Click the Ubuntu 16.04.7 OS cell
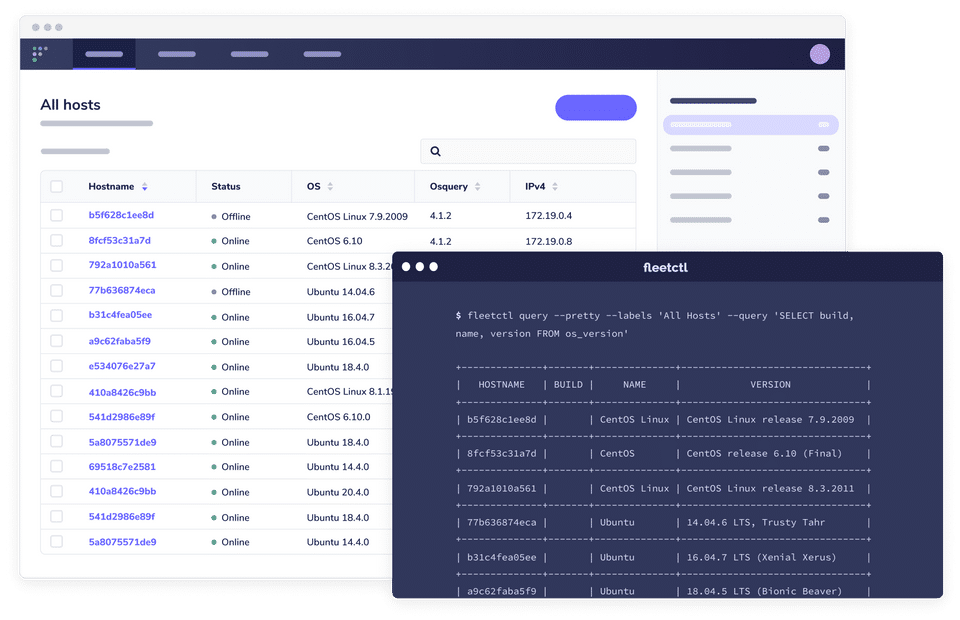 click(340, 318)
